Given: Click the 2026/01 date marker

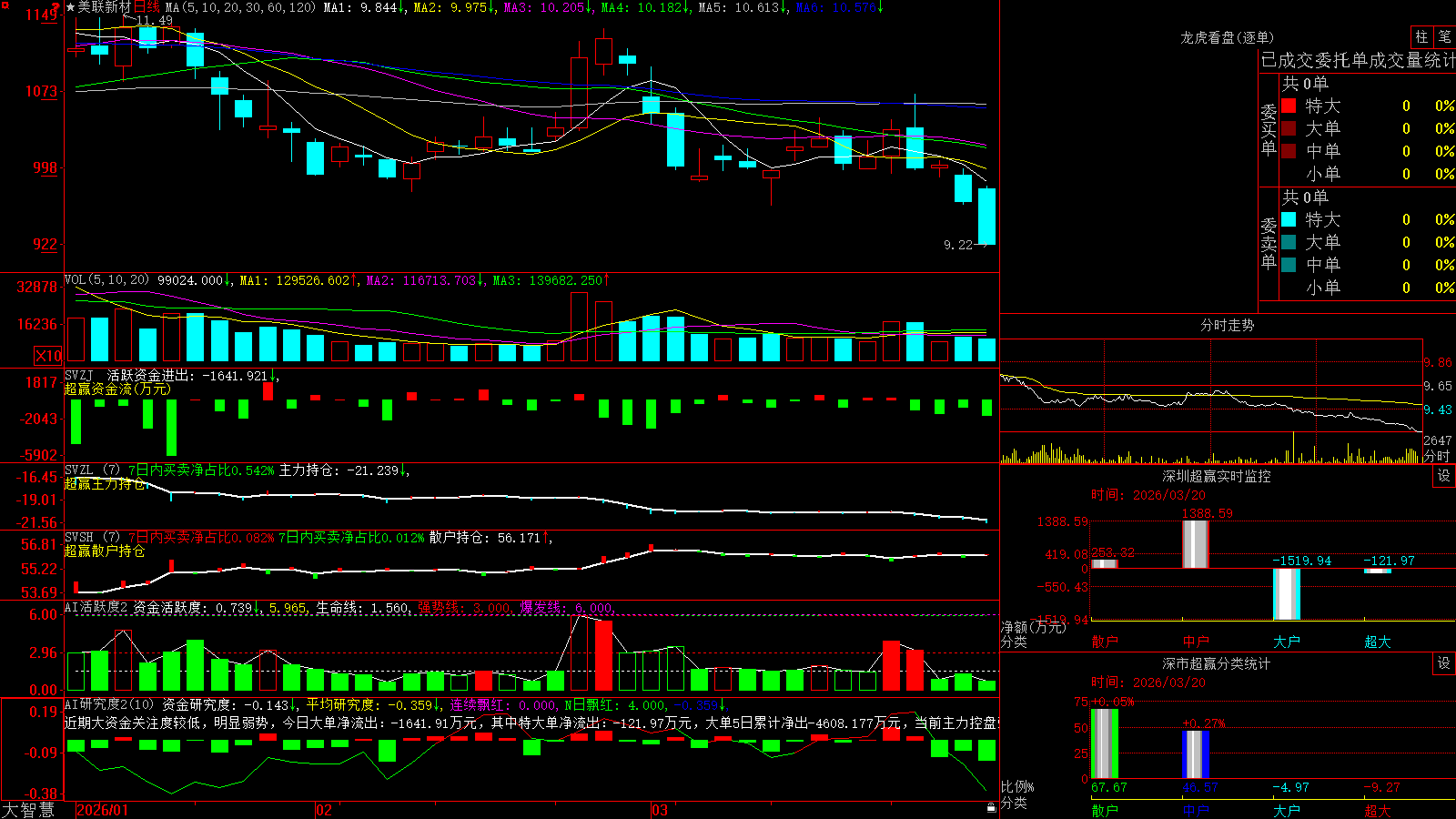Looking at the screenshot, I should coord(103,810).
